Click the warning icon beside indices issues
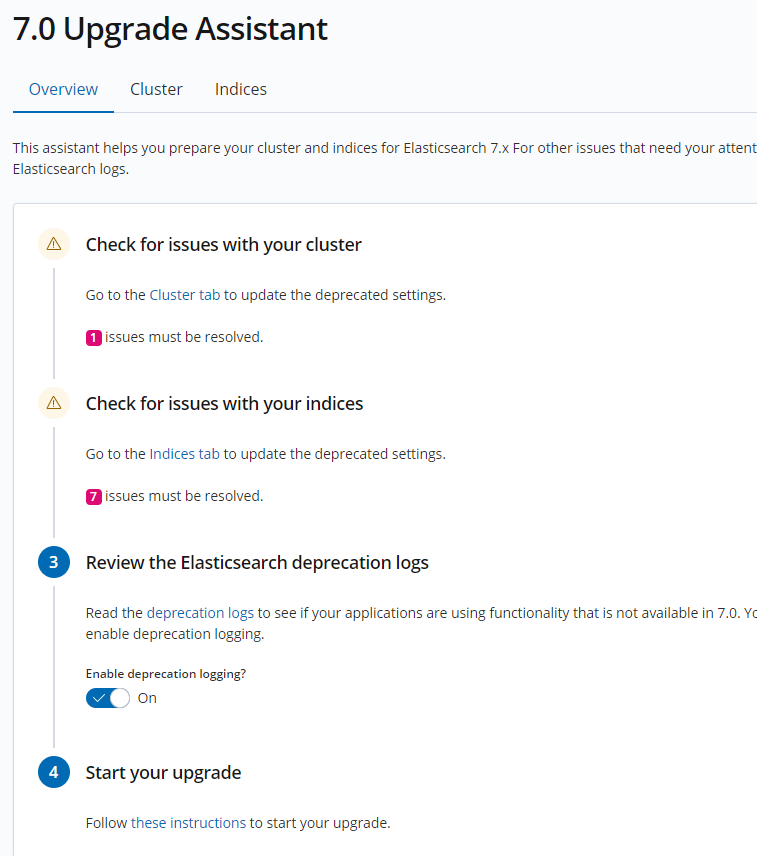The width and height of the screenshot is (757, 856). (54, 403)
